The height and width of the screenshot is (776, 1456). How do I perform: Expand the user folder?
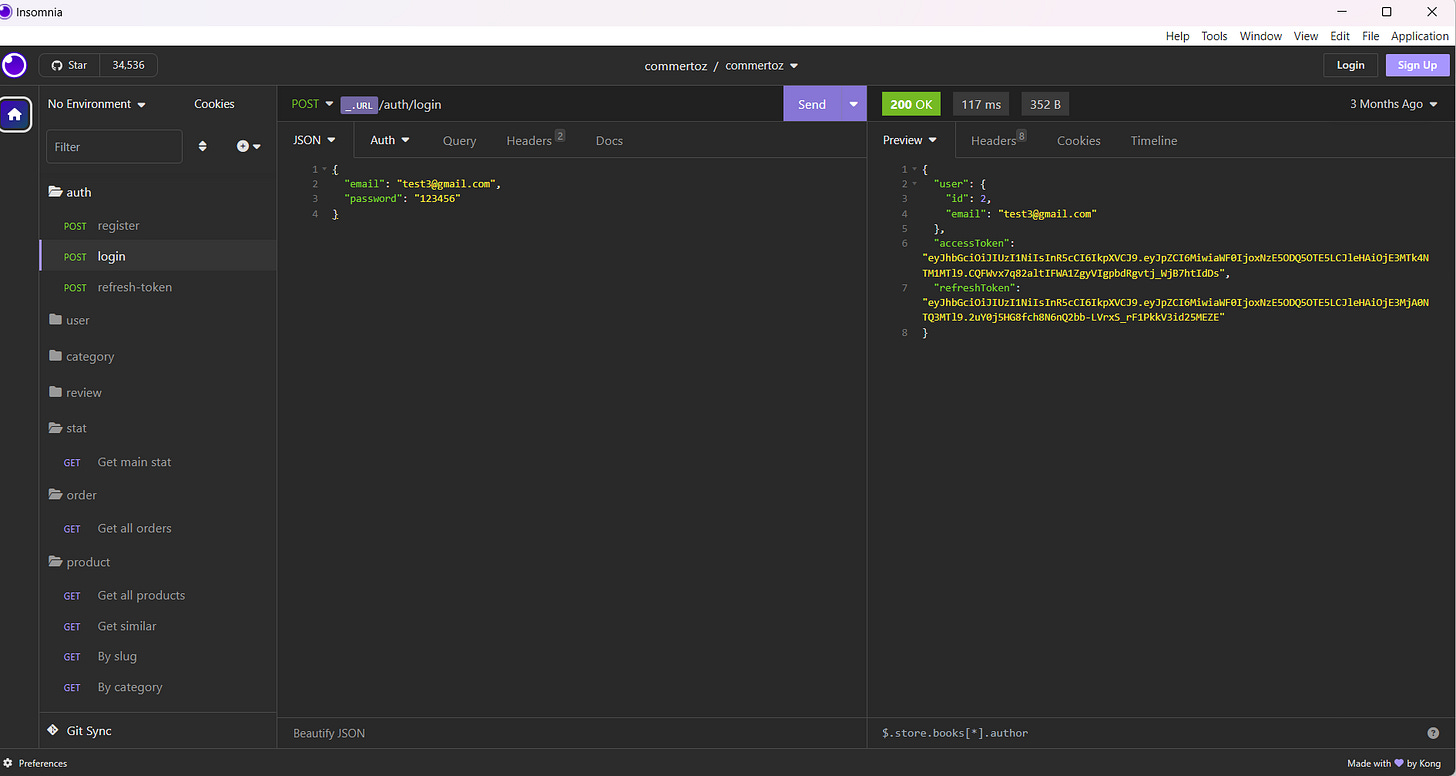(x=158, y=320)
